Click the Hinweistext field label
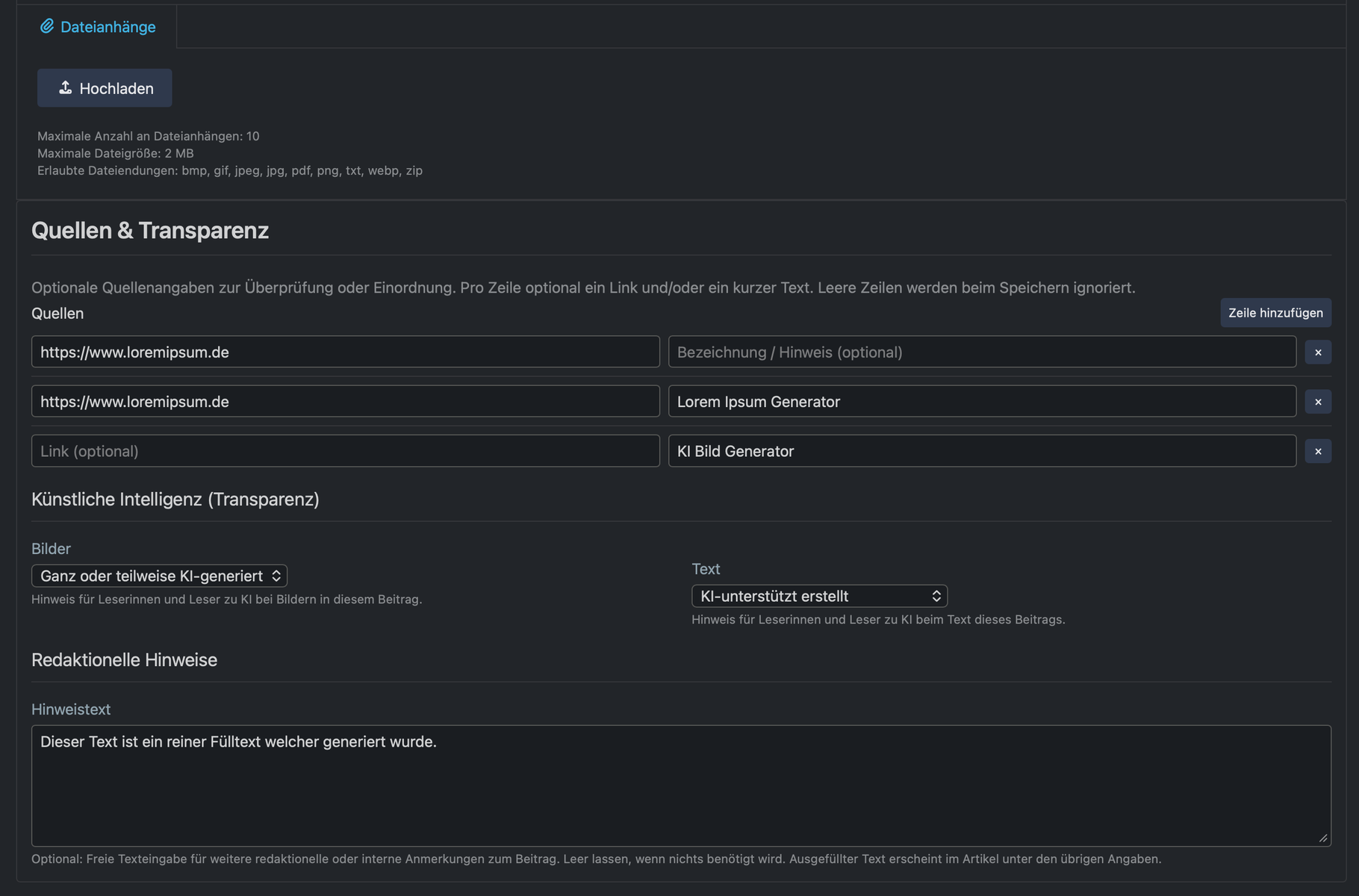 [x=71, y=709]
